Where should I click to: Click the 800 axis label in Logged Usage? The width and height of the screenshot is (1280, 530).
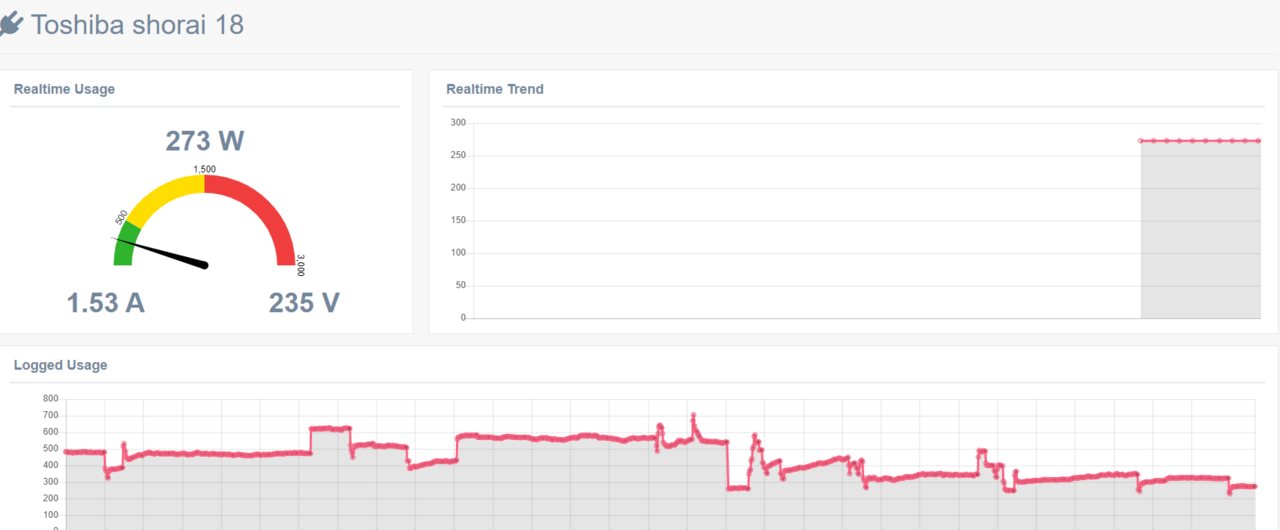[x=50, y=398]
